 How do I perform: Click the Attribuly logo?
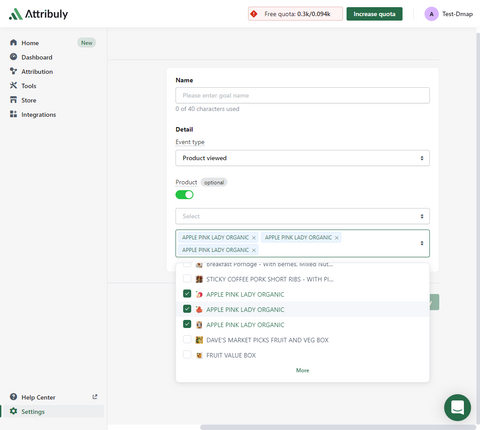click(38, 14)
